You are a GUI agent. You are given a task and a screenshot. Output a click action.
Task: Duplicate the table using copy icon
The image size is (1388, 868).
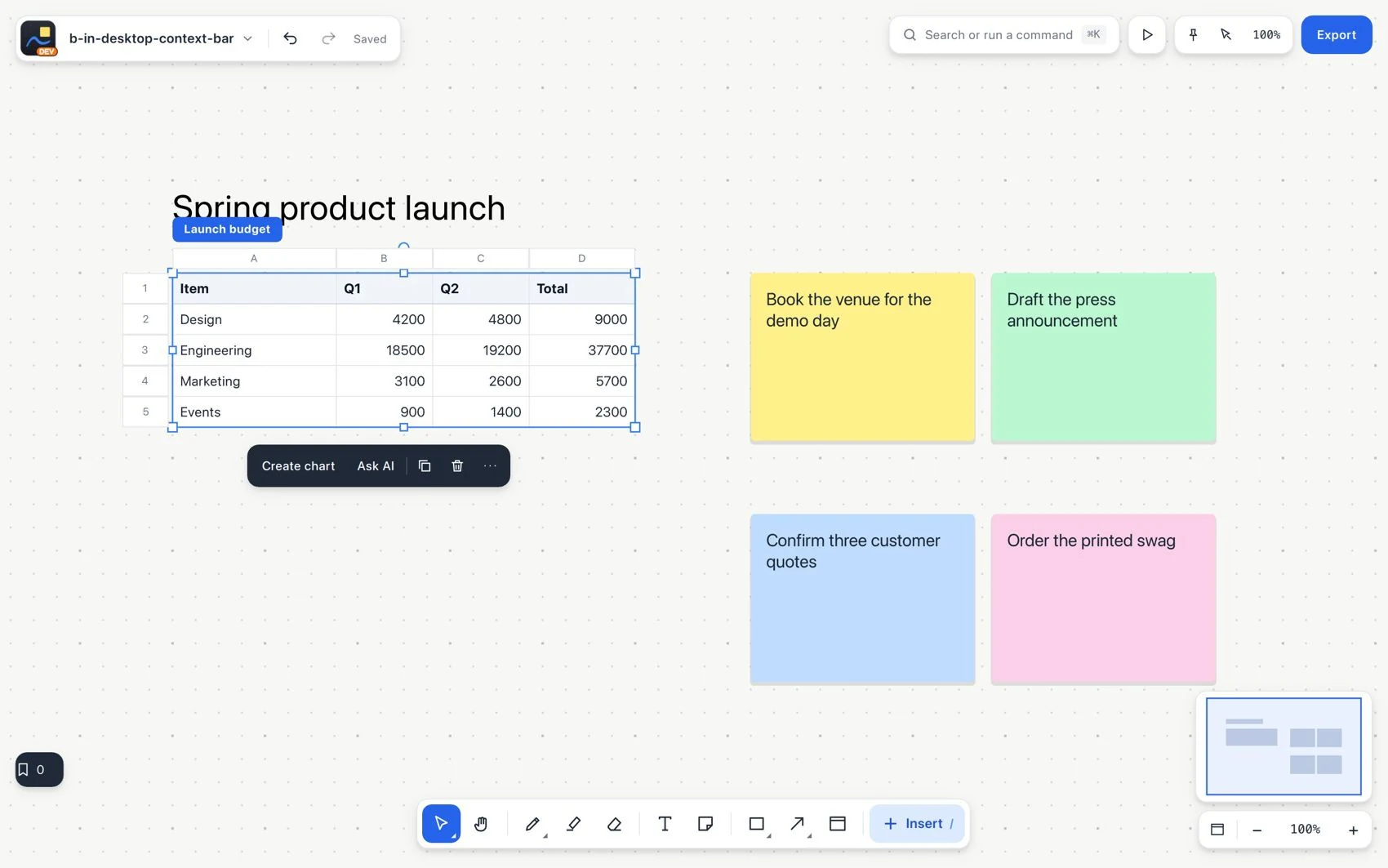[x=425, y=465]
